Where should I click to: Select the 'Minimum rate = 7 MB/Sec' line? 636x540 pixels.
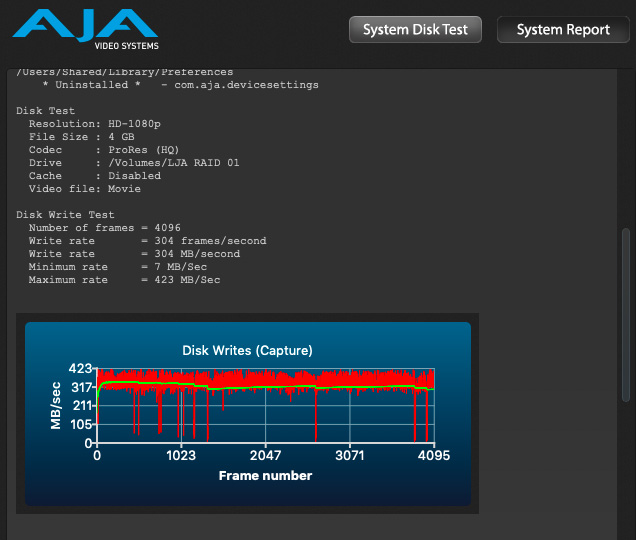click(x=118, y=267)
